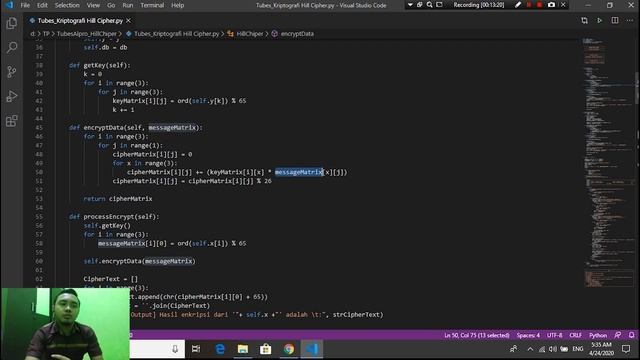Open recorder dropdown arrow menu

click(x=410, y=5)
